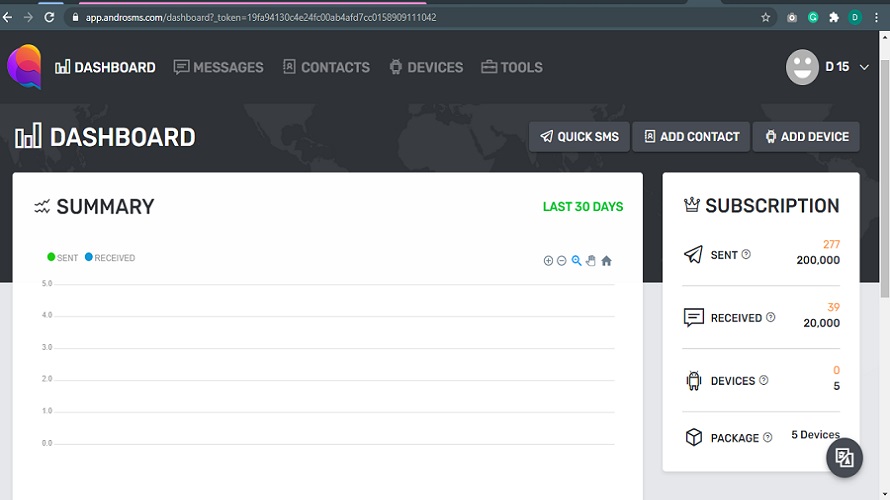890x500 pixels.
Task: Click the QUICK SMS button
Action: coord(579,137)
